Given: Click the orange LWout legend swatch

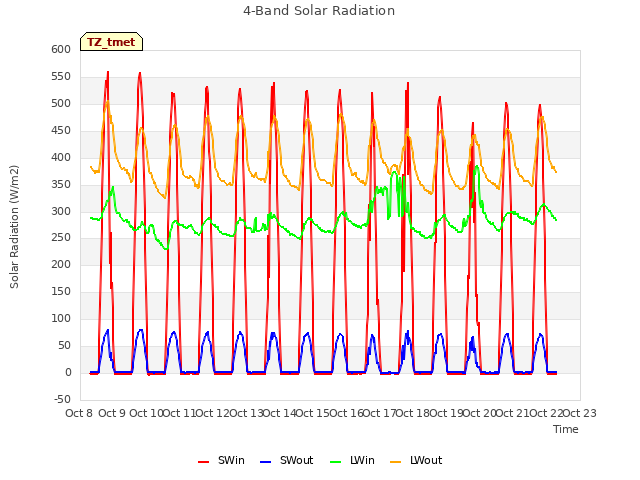Looking at the screenshot, I should 396,462.
